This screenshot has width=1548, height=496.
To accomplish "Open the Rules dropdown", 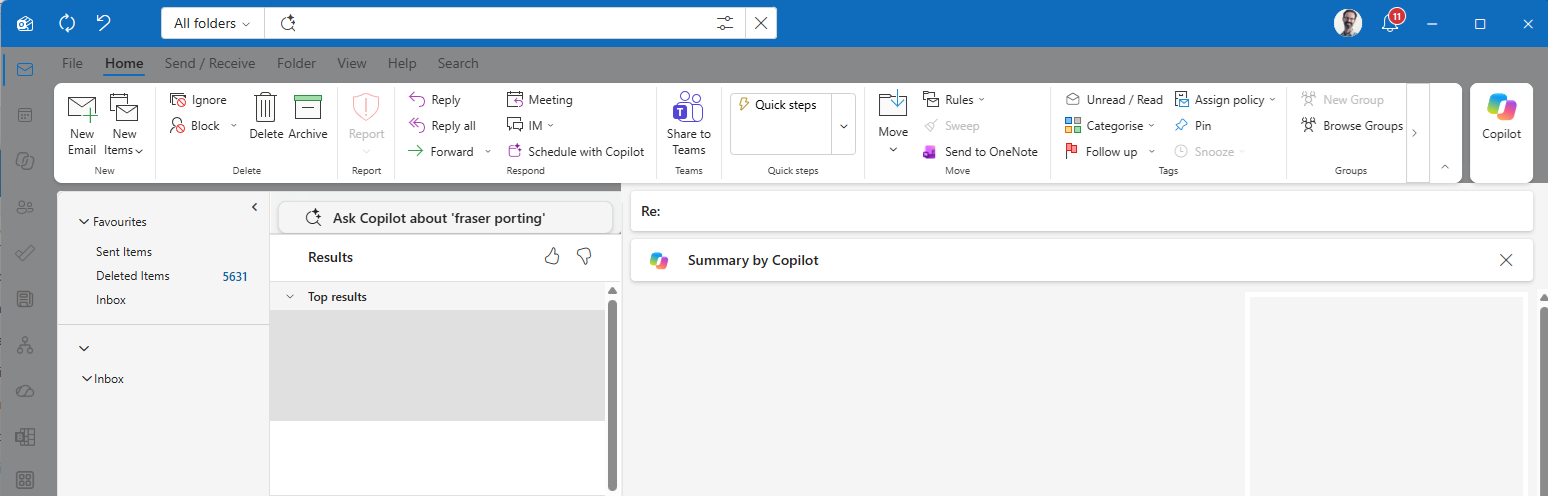I will coord(953,100).
